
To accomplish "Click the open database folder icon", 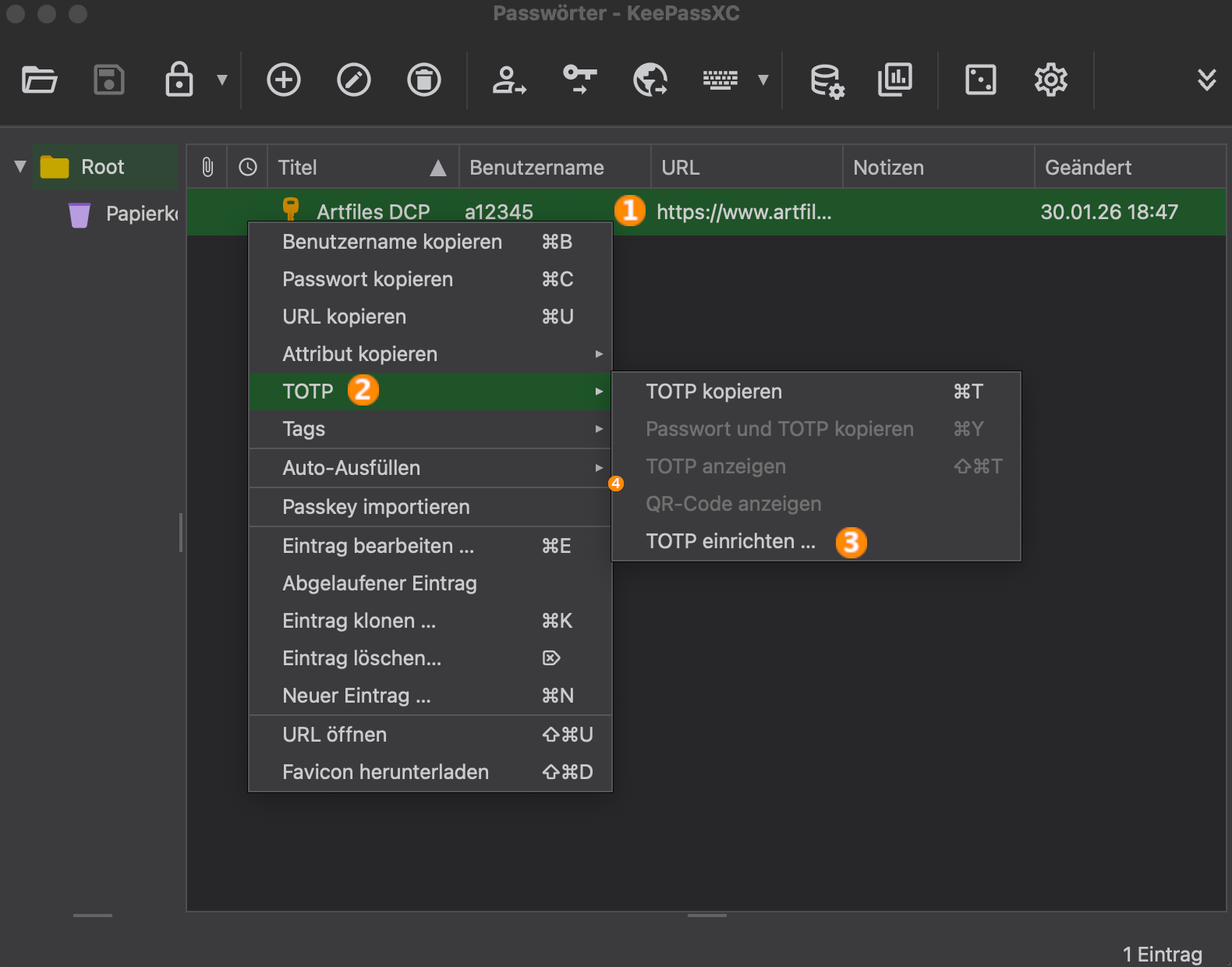I will pos(39,80).
